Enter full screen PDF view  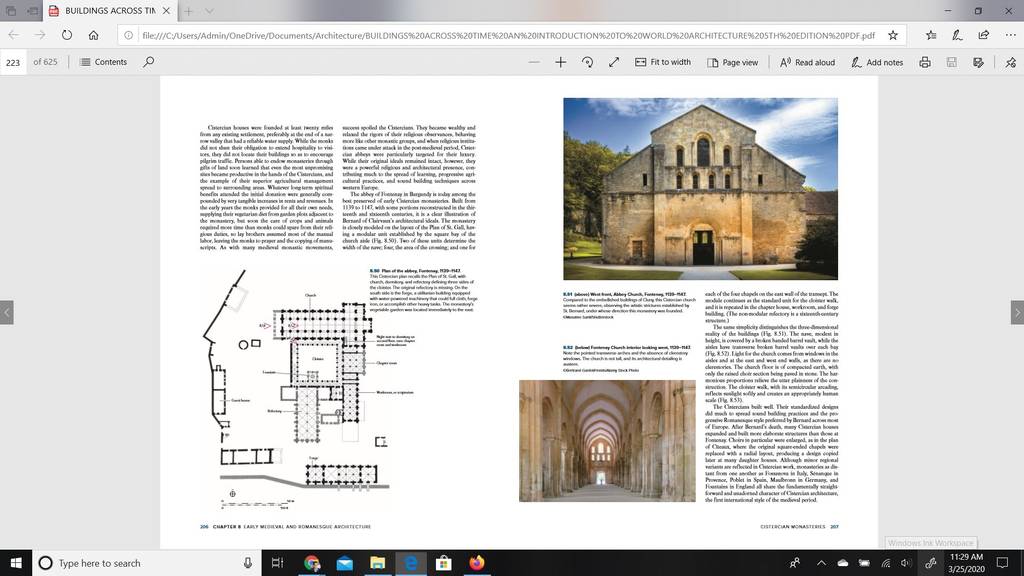pos(614,62)
